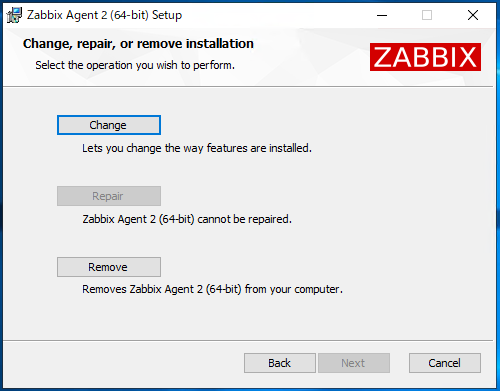Click the 'Select the operation you wish to perform' text
The width and height of the screenshot is (500, 391).
(135, 65)
